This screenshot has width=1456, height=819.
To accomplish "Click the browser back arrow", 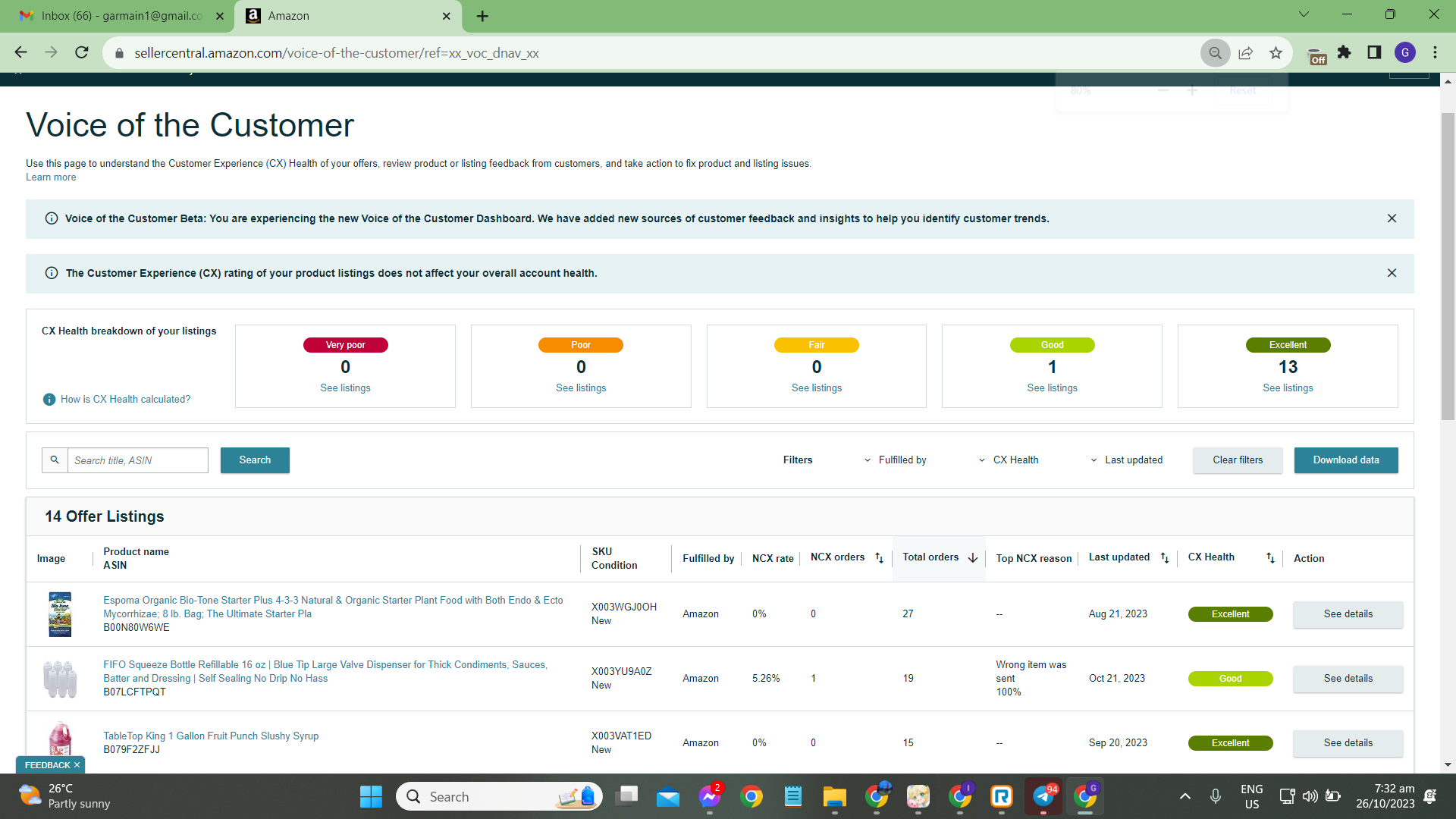I will tap(20, 52).
